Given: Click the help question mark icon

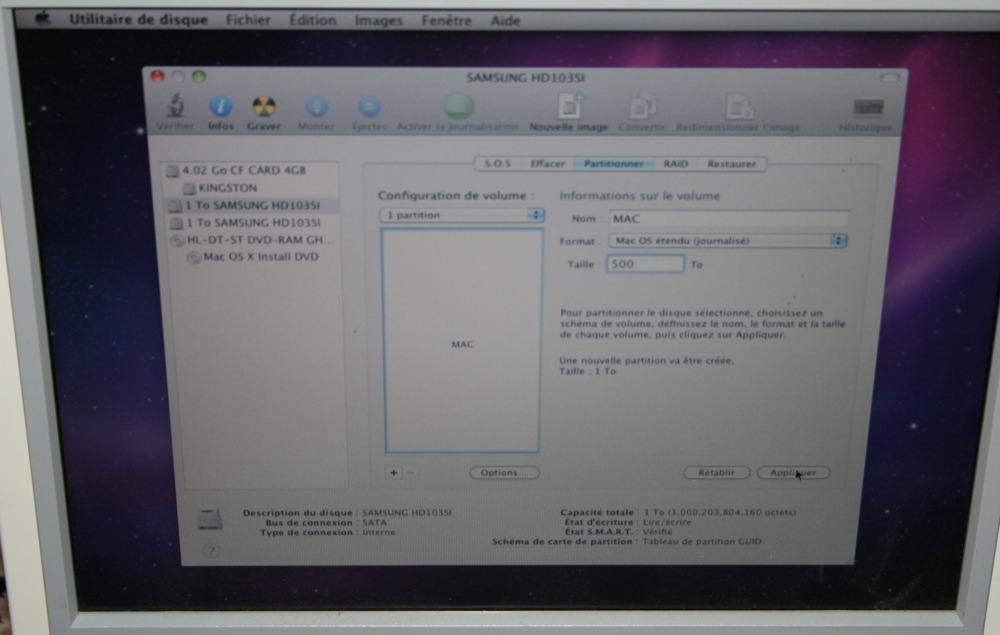Looking at the screenshot, I should [x=212, y=550].
